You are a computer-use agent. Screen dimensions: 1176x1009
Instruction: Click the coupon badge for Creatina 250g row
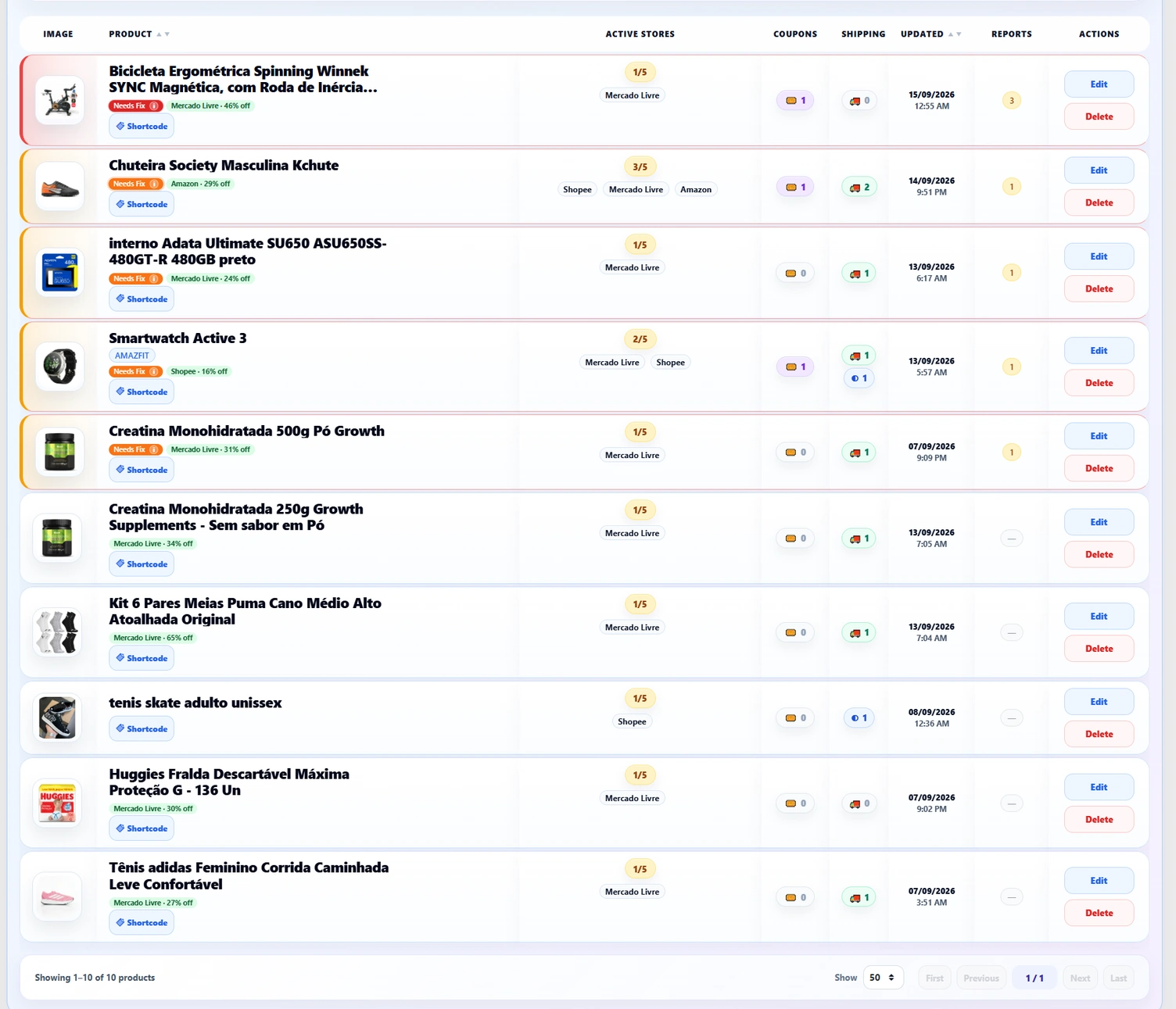coord(795,538)
